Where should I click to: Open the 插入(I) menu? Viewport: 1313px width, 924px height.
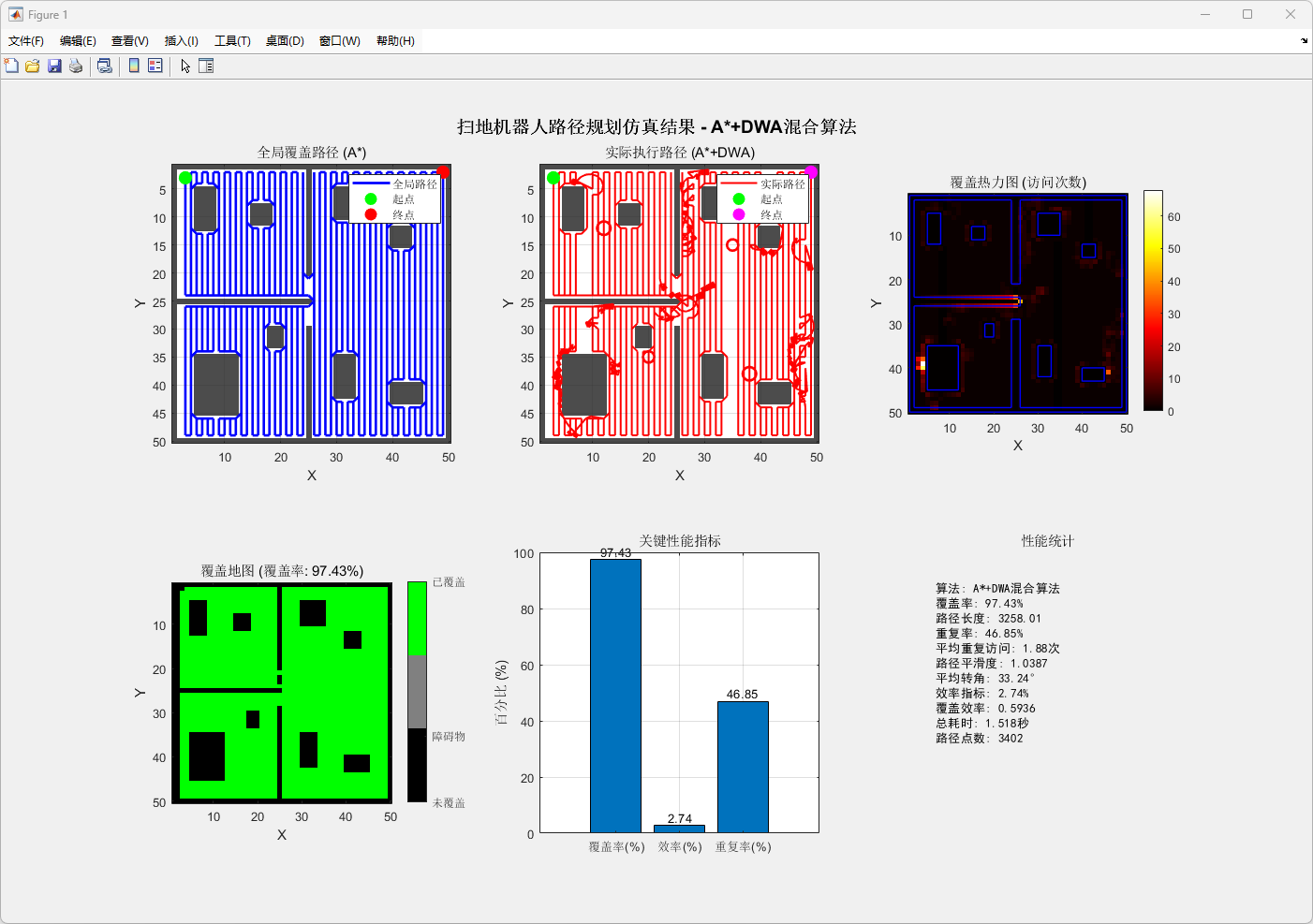point(181,41)
